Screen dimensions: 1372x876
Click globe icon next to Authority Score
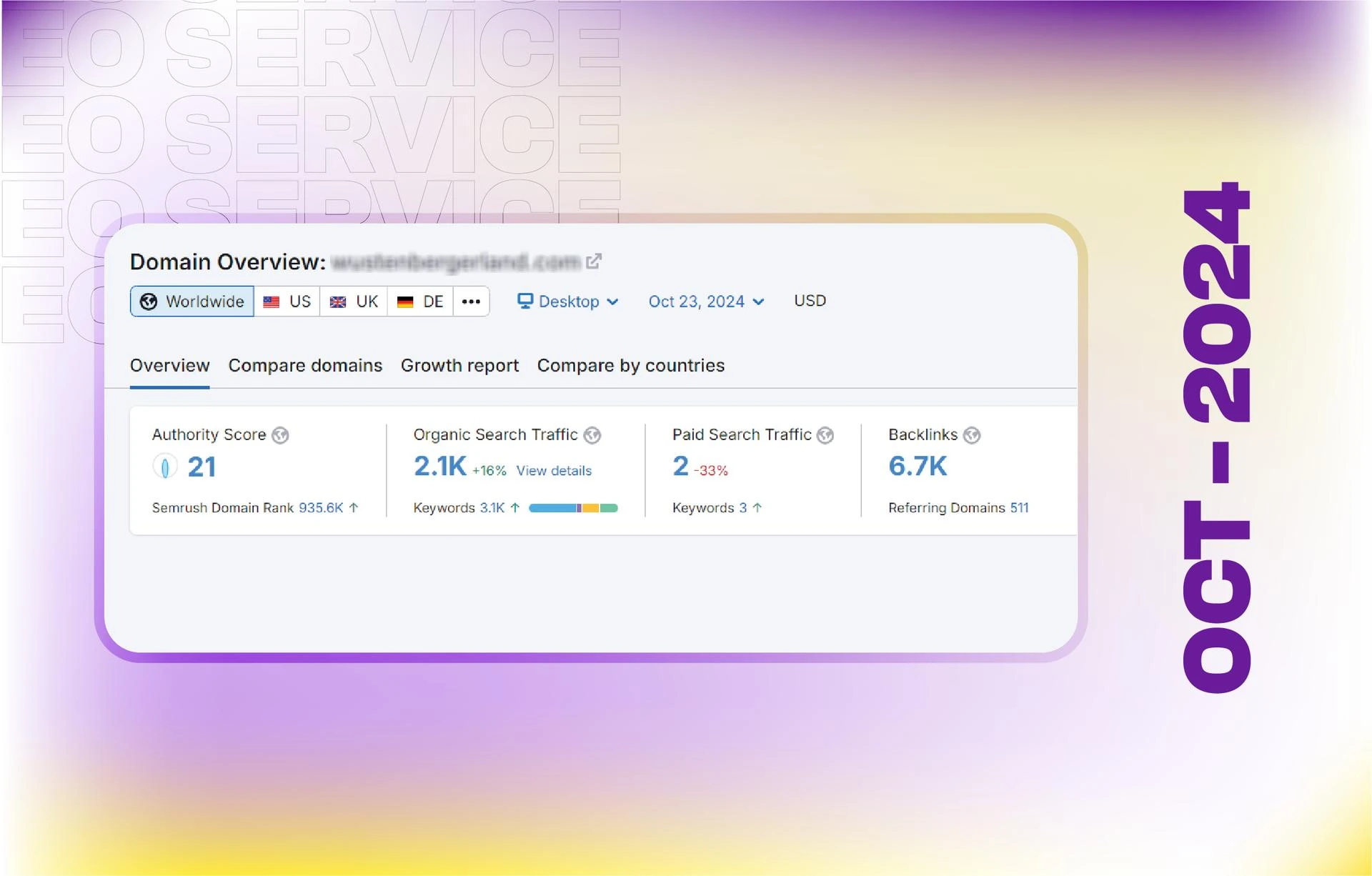click(280, 435)
